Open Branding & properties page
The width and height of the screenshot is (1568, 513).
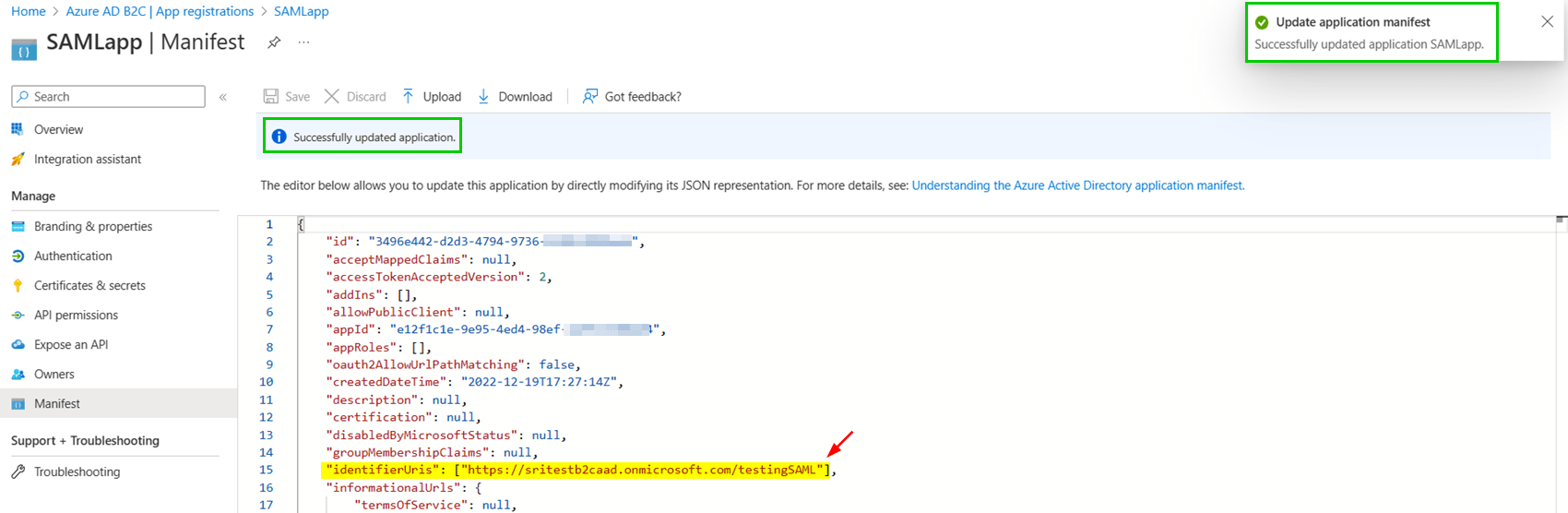pos(93,227)
